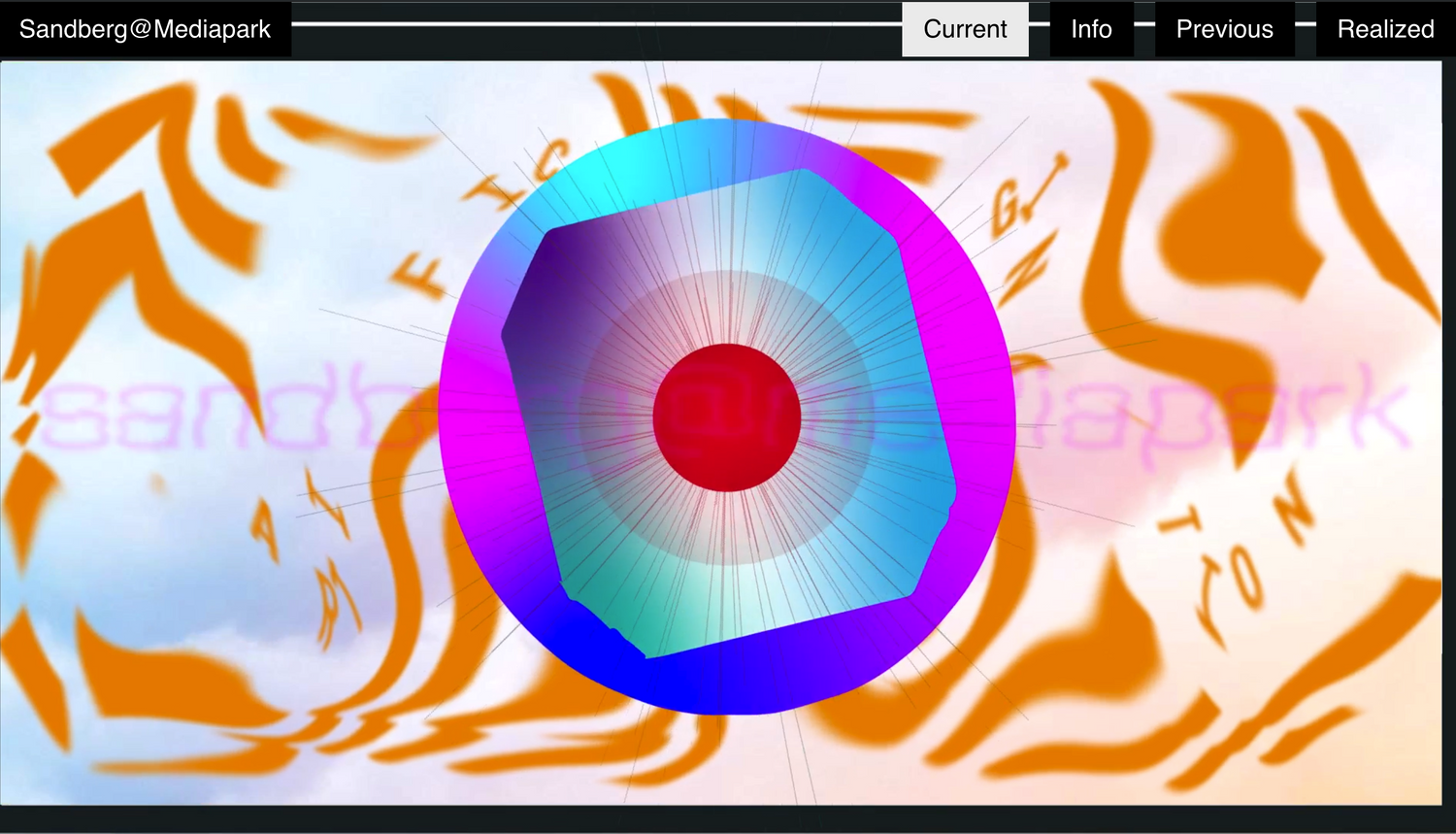Select the Current tab
Screen dimensions: 1456x834
965,29
